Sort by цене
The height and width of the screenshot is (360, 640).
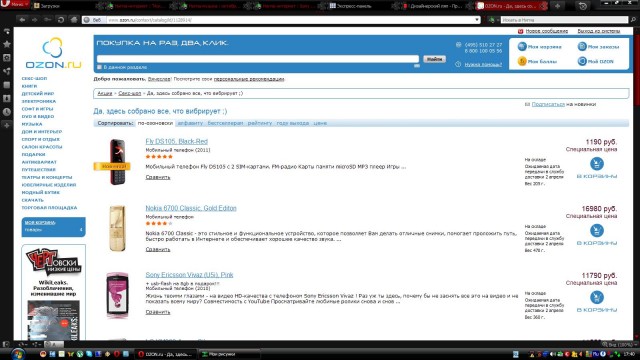coord(320,123)
